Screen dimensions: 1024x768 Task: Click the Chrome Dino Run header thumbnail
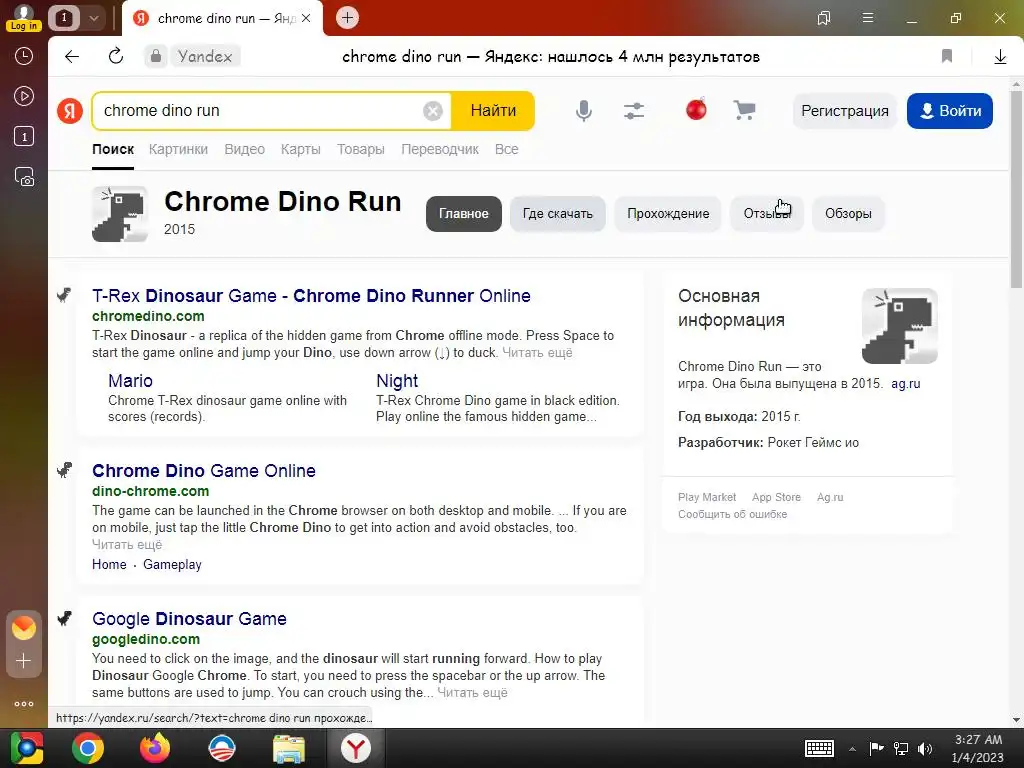point(120,214)
